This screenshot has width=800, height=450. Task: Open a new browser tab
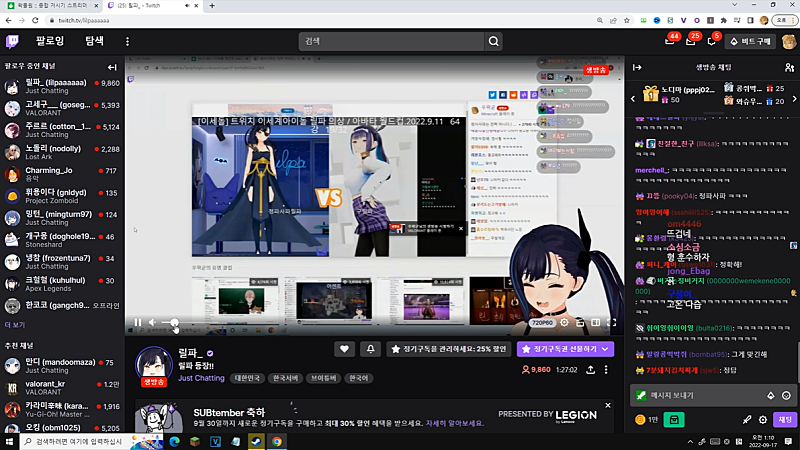212,6
